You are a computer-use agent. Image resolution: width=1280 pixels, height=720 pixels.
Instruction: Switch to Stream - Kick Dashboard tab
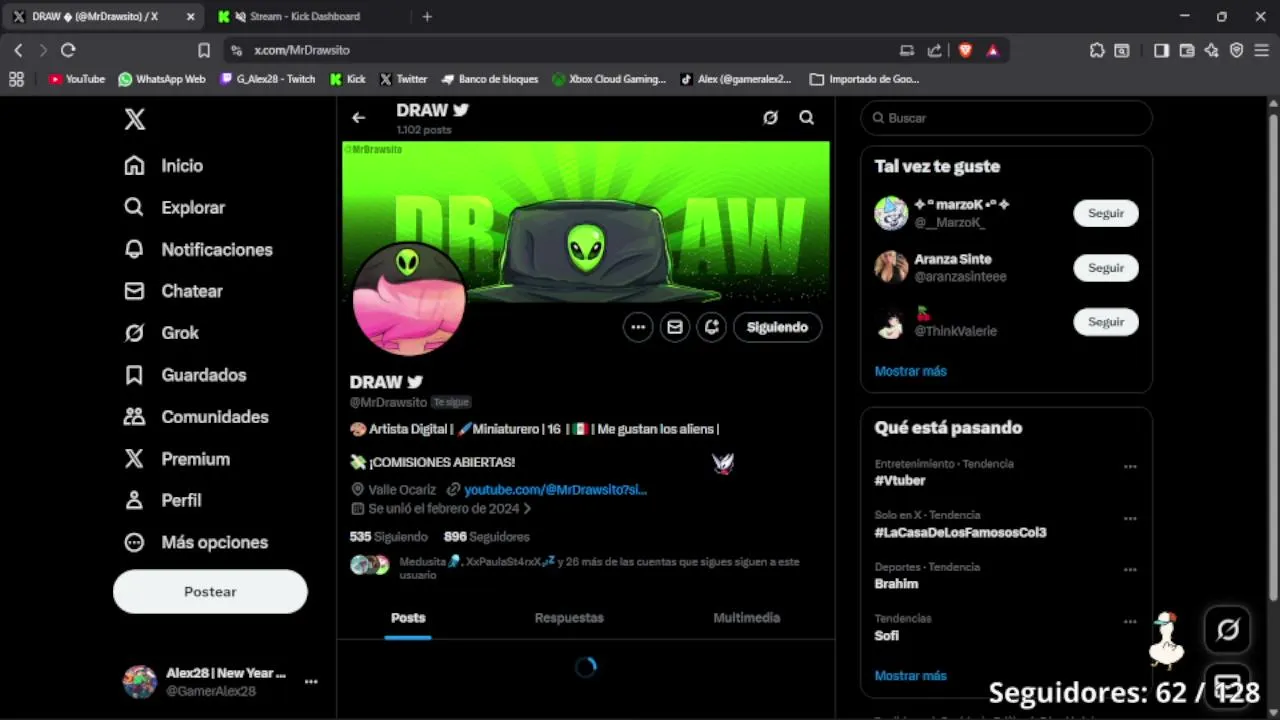tap(307, 16)
